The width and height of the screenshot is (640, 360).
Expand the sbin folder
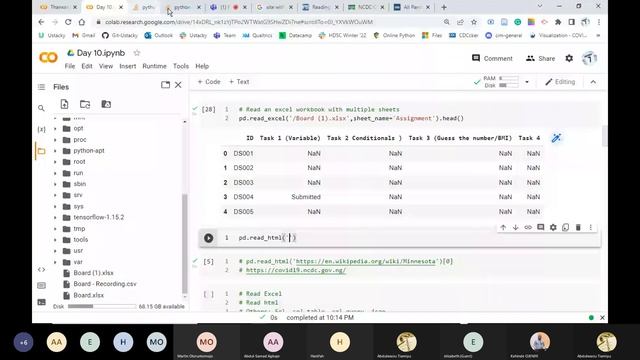point(56,184)
